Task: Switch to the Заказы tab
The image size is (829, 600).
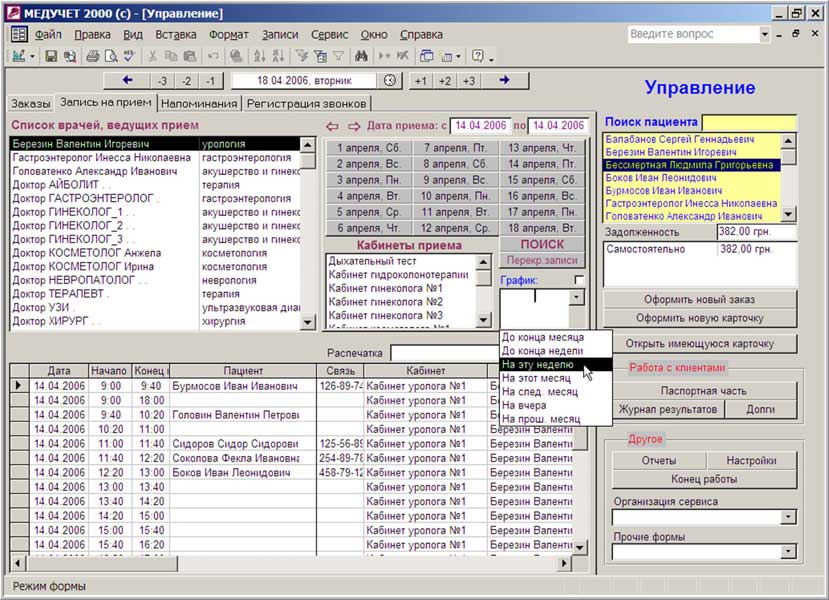Action: pos(31,104)
